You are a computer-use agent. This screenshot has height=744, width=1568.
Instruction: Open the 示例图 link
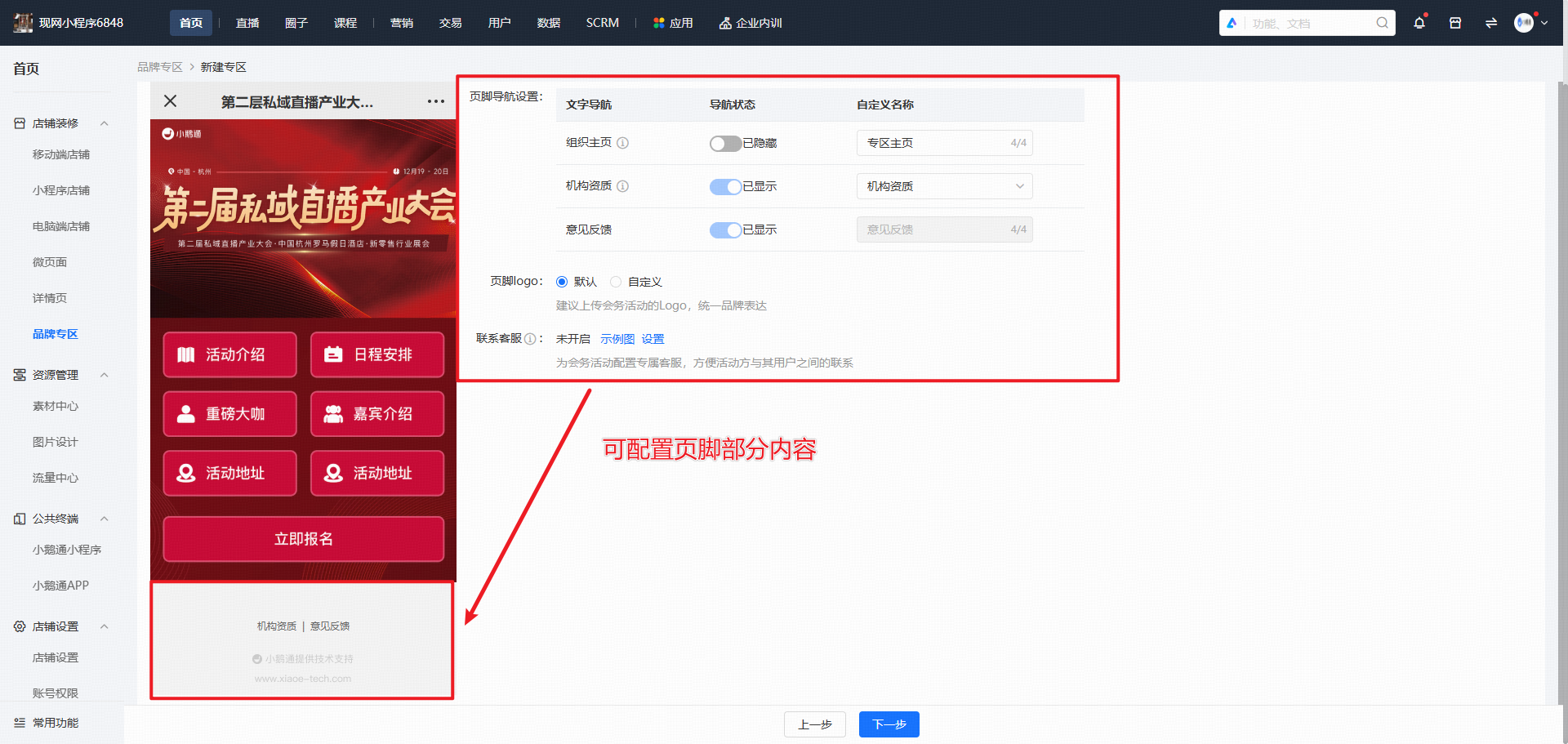617,339
